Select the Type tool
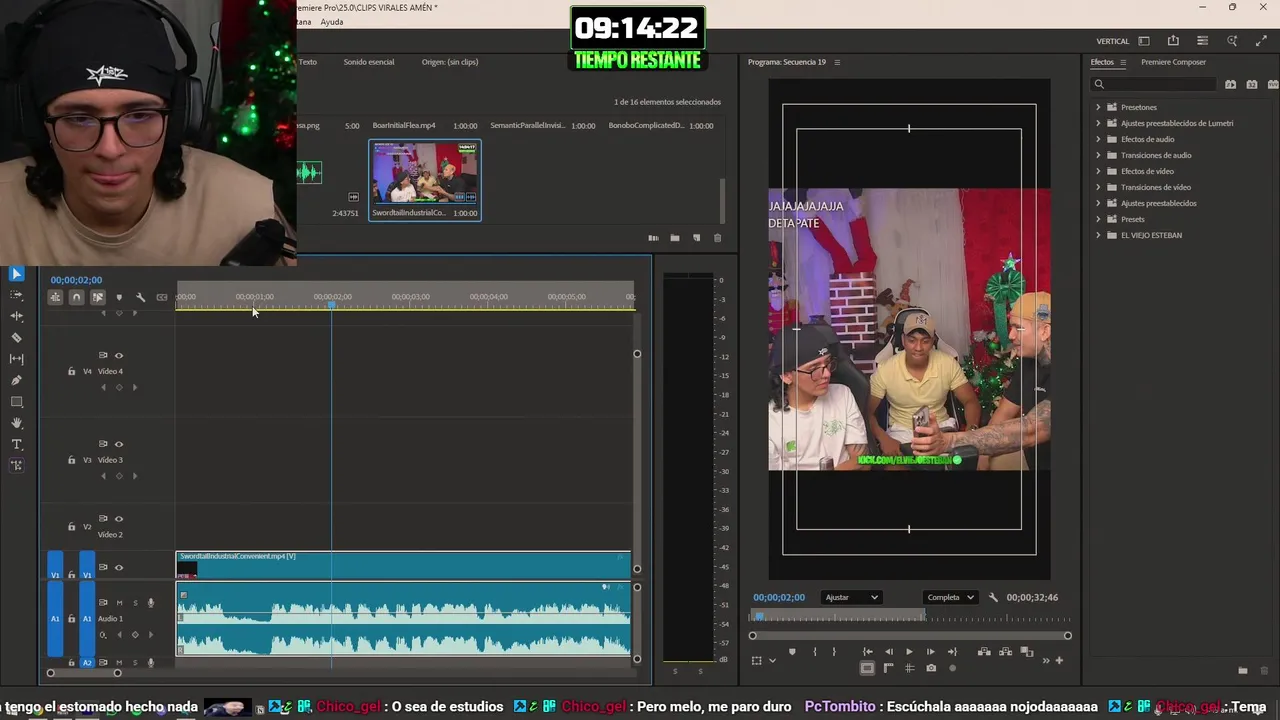This screenshot has width=1280, height=720. coord(16,444)
